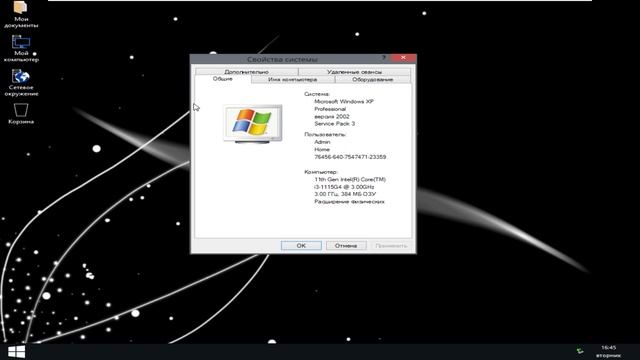Click the Свойства системы title bar
This screenshot has height=360, width=640.
(282, 59)
